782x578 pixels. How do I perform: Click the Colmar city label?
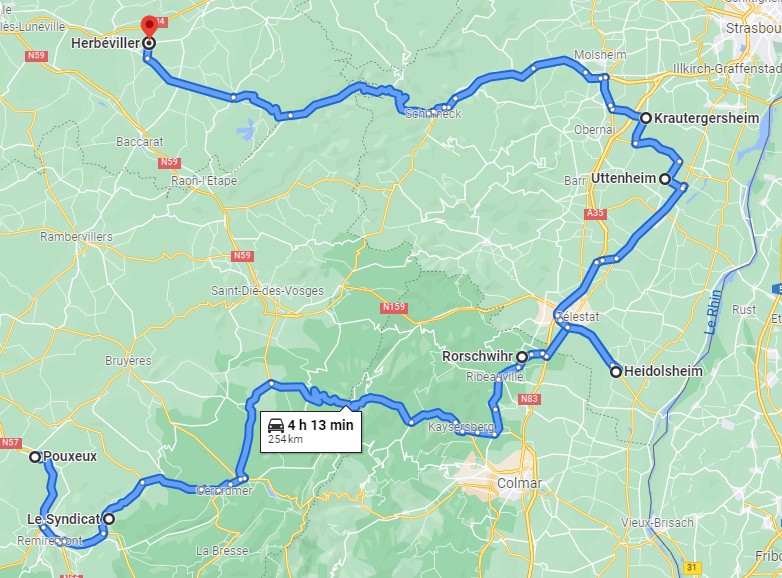click(519, 483)
